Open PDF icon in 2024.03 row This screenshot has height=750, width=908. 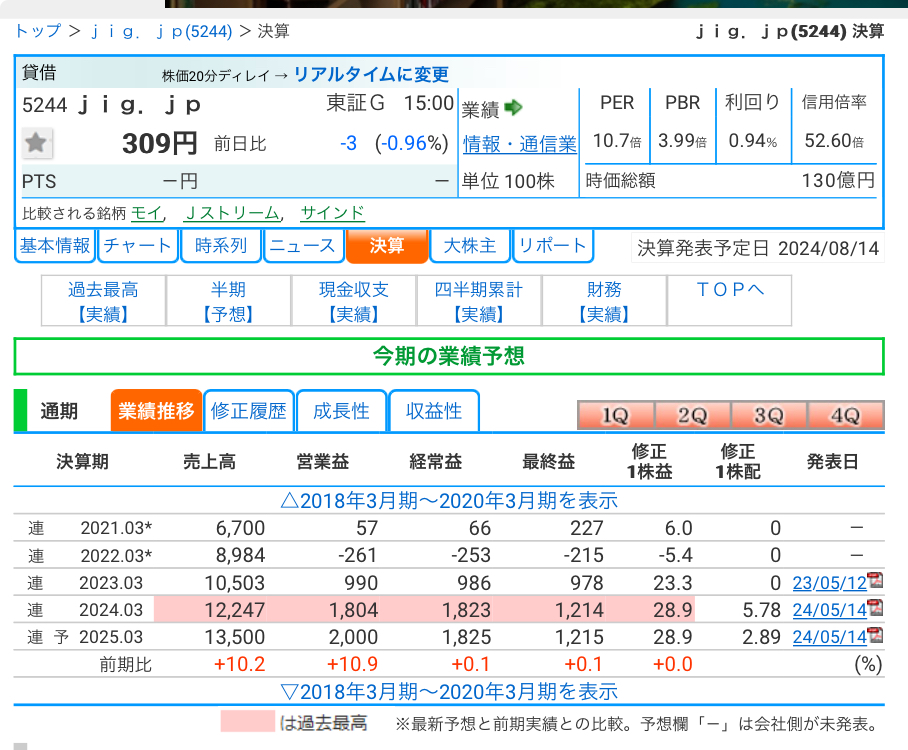pyautogui.click(x=876, y=608)
